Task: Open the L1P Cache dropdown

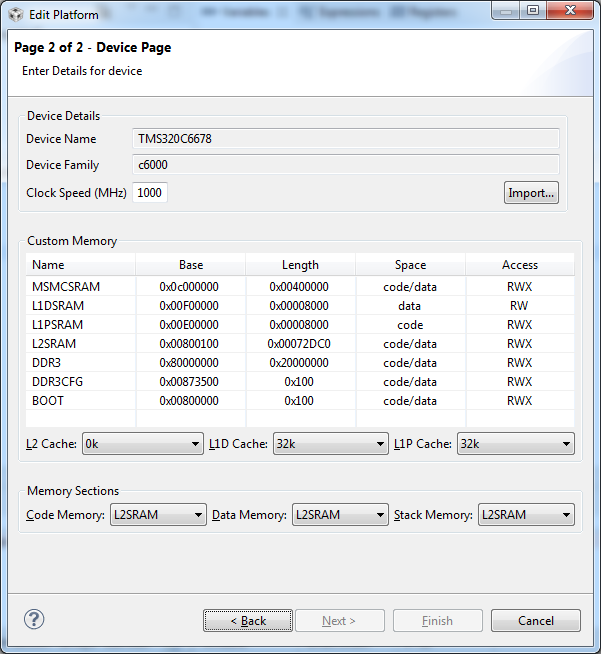Action: [x=516, y=444]
